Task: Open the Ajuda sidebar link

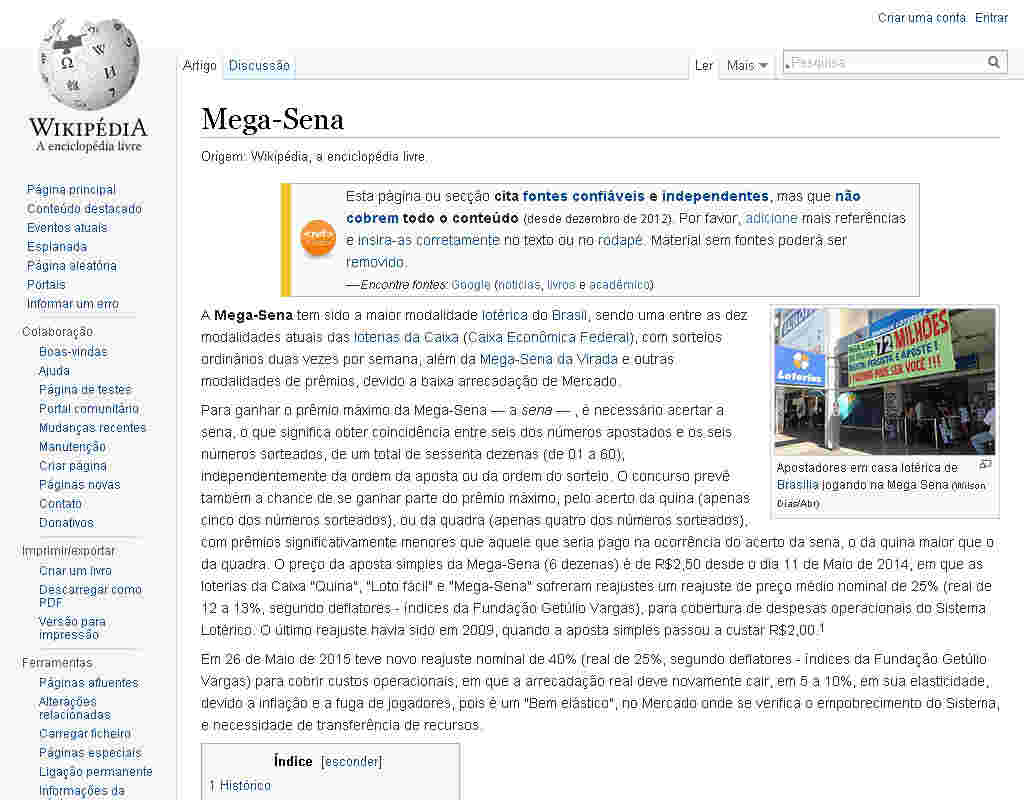Action: tap(54, 371)
